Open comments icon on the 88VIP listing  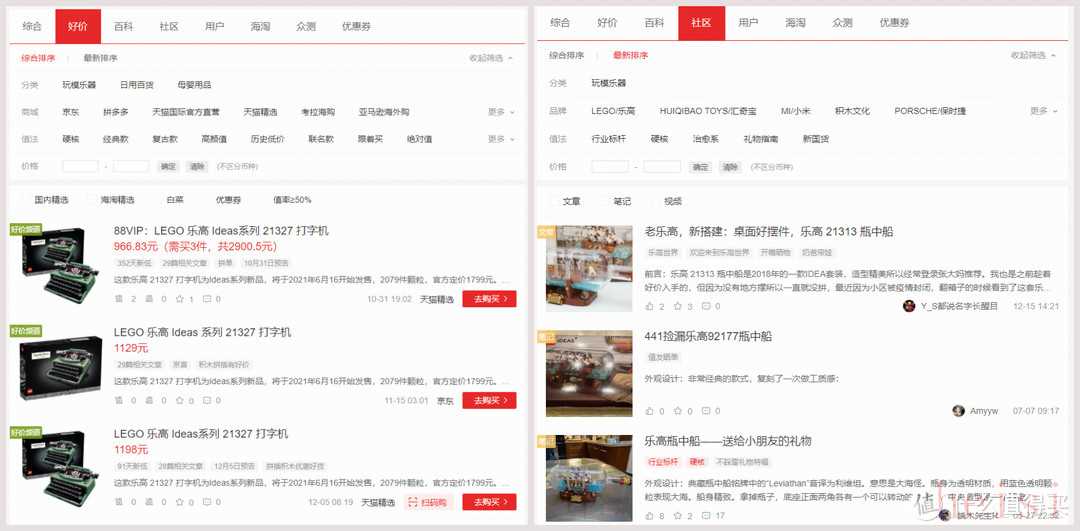[x=206, y=299]
